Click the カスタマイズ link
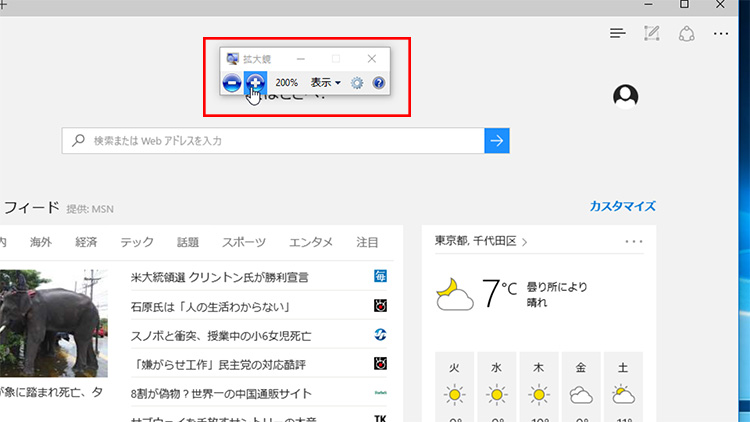The width and height of the screenshot is (750, 422). pos(622,206)
